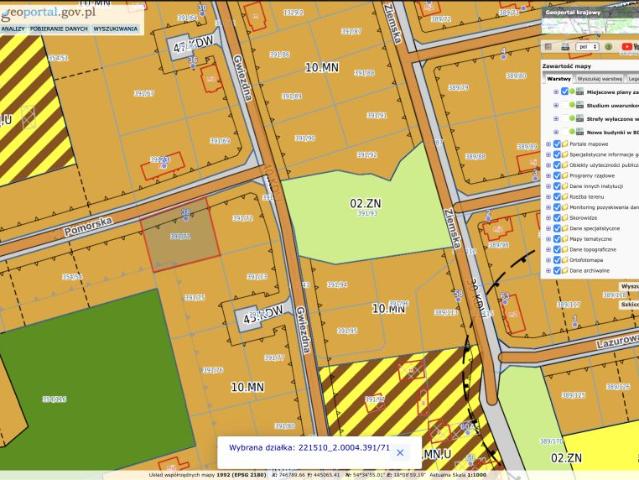Viewport: 639px width, 480px height.
Task: Expand the Studium uwarunkowań tree node
Action: point(556,105)
